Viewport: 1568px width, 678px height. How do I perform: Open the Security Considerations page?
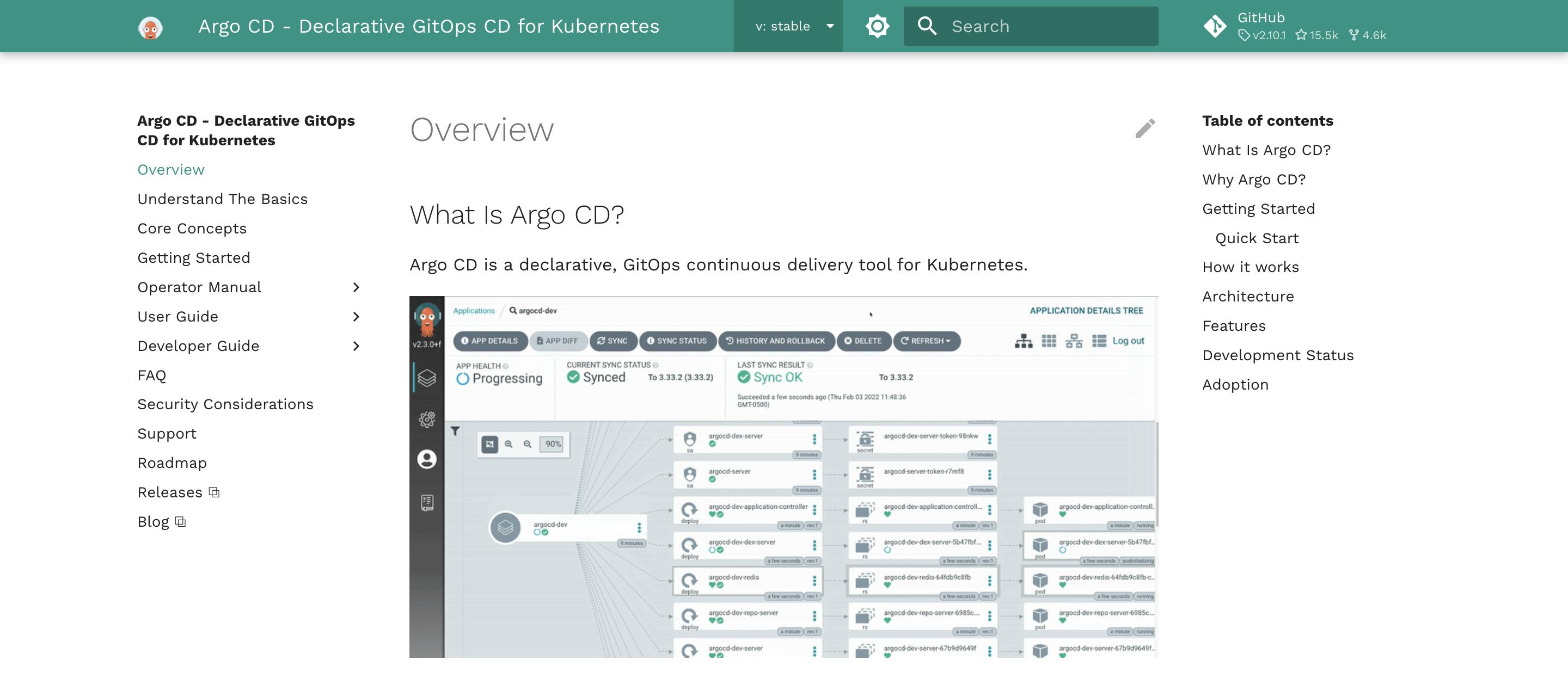tap(225, 404)
